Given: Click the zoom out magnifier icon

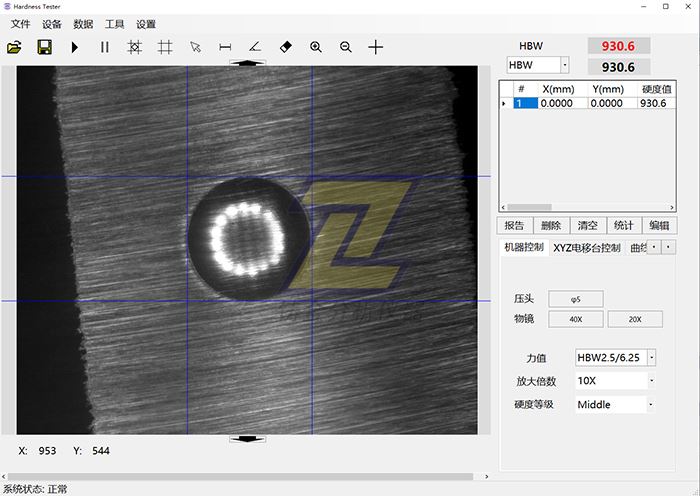Looking at the screenshot, I should click(346, 47).
